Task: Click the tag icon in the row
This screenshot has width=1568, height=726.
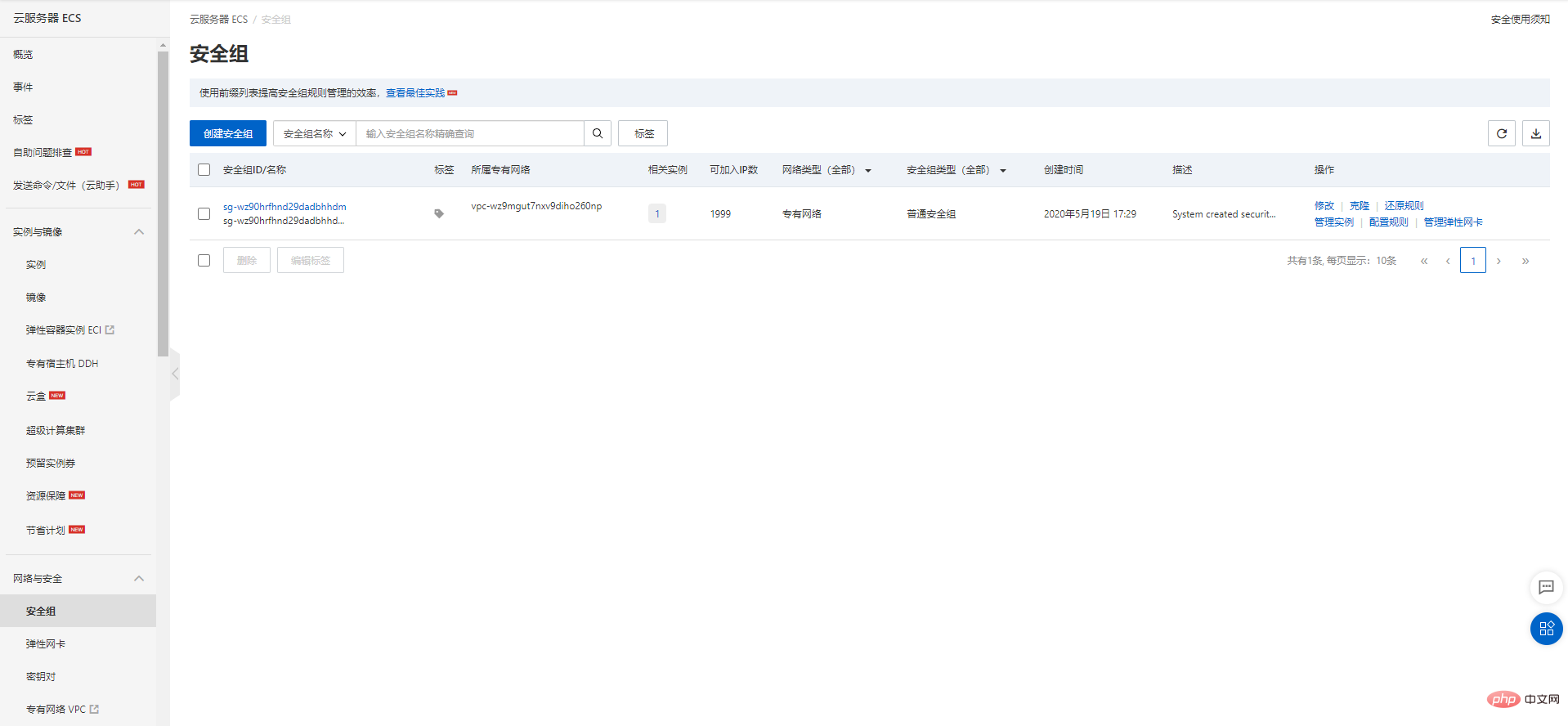Action: (439, 213)
